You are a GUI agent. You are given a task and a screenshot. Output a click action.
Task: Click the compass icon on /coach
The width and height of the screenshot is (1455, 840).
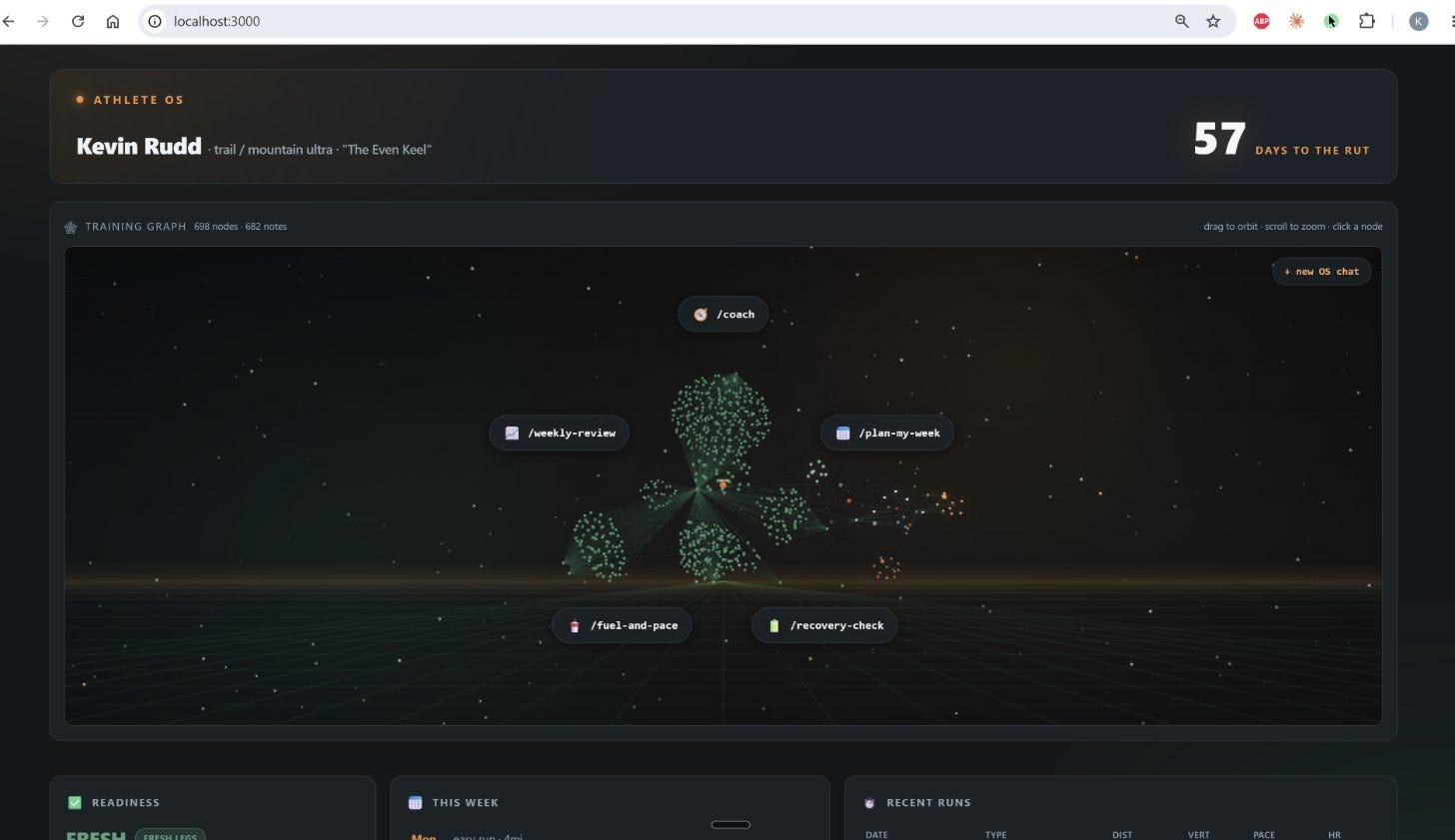tap(701, 314)
